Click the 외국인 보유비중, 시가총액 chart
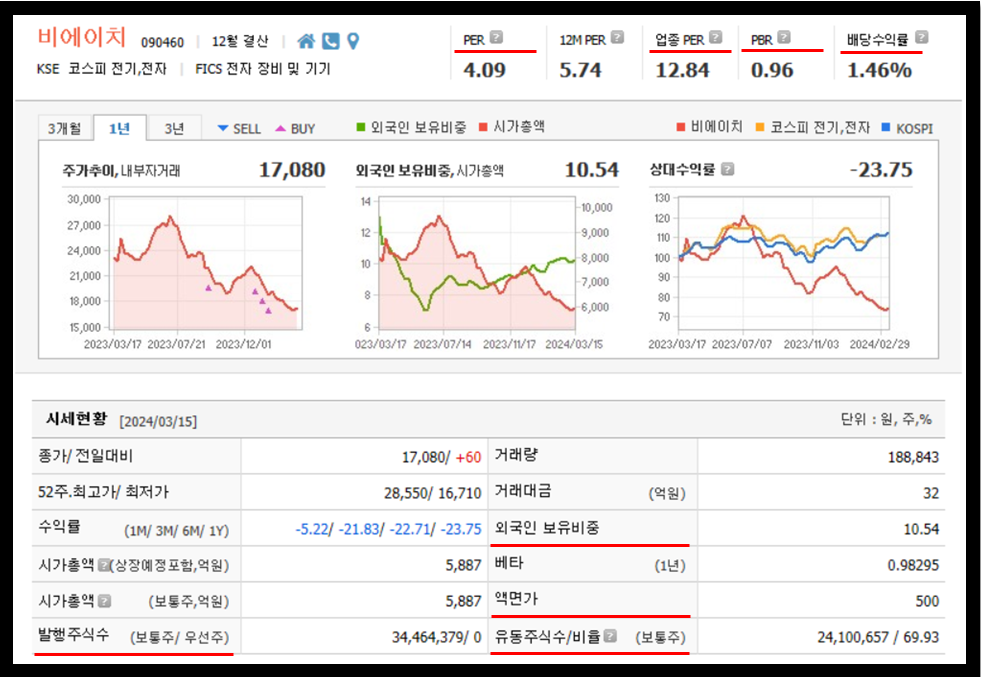The image size is (981, 677). [477, 263]
